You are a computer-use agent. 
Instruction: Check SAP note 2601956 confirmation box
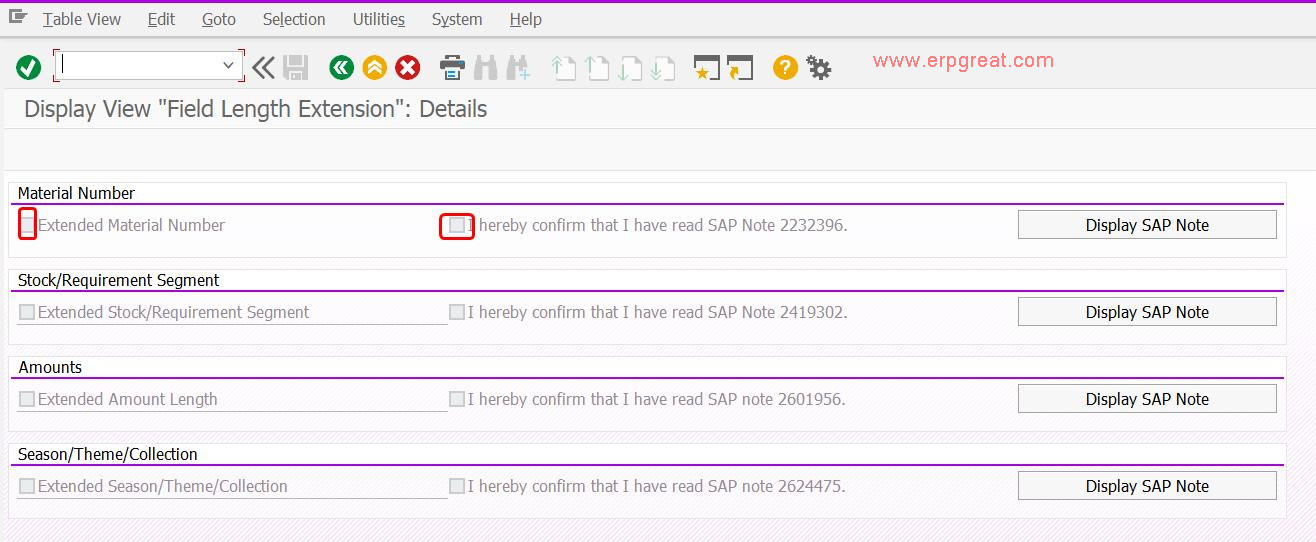(x=457, y=399)
